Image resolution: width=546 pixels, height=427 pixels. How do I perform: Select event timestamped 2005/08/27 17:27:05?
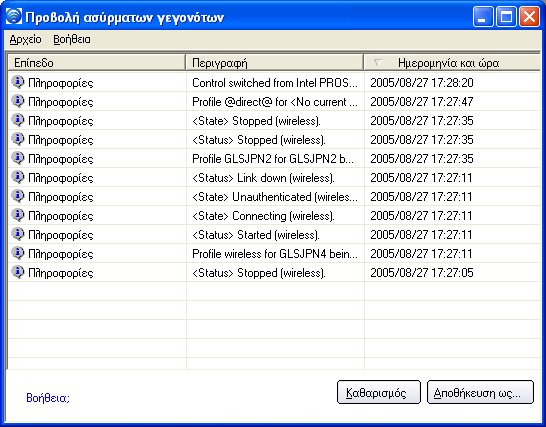coord(422,273)
